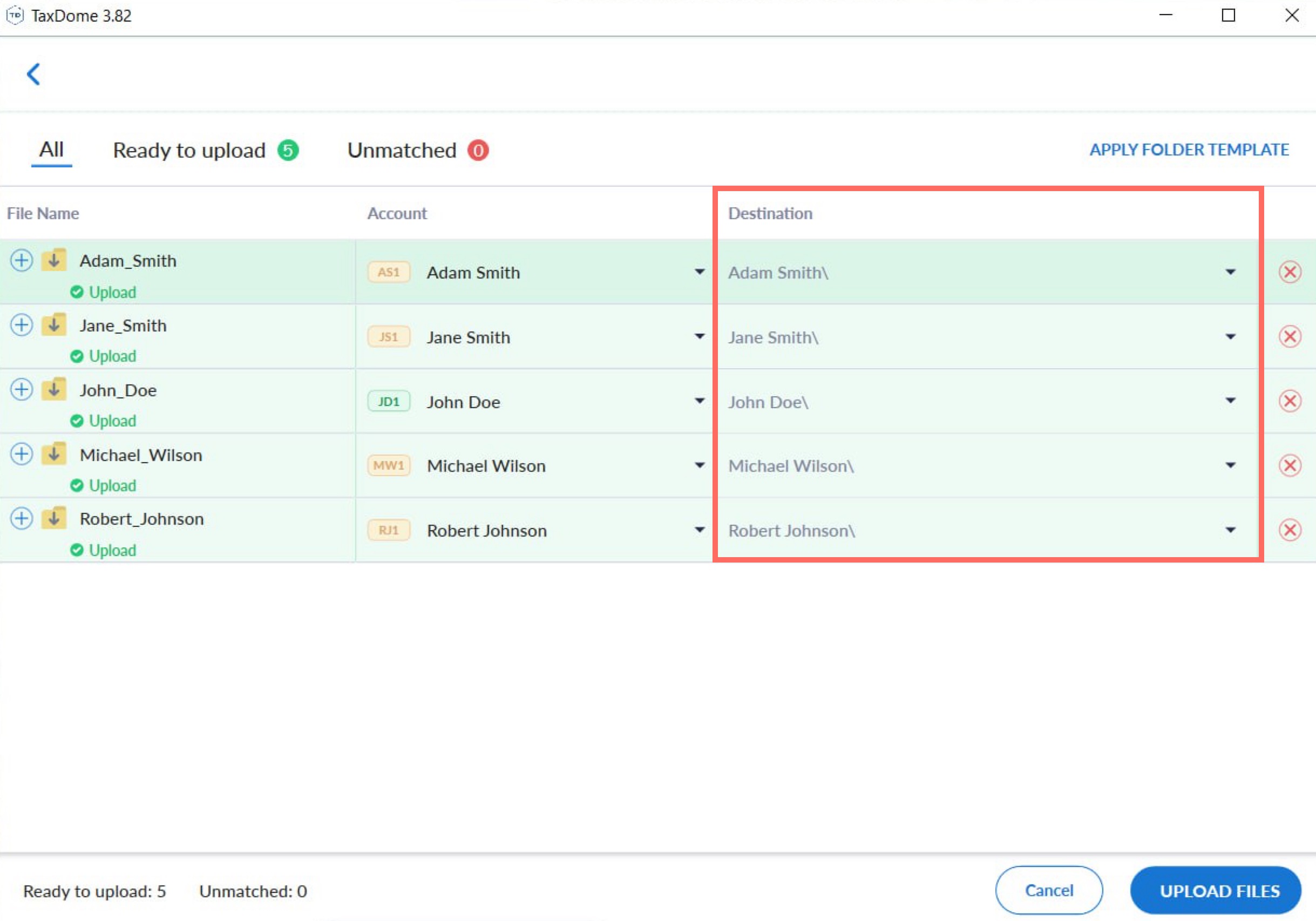Image resolution: width=1316 pixels, height=921 pixels.
Task: Click the Cancel button
Action: pos(1048,890)
